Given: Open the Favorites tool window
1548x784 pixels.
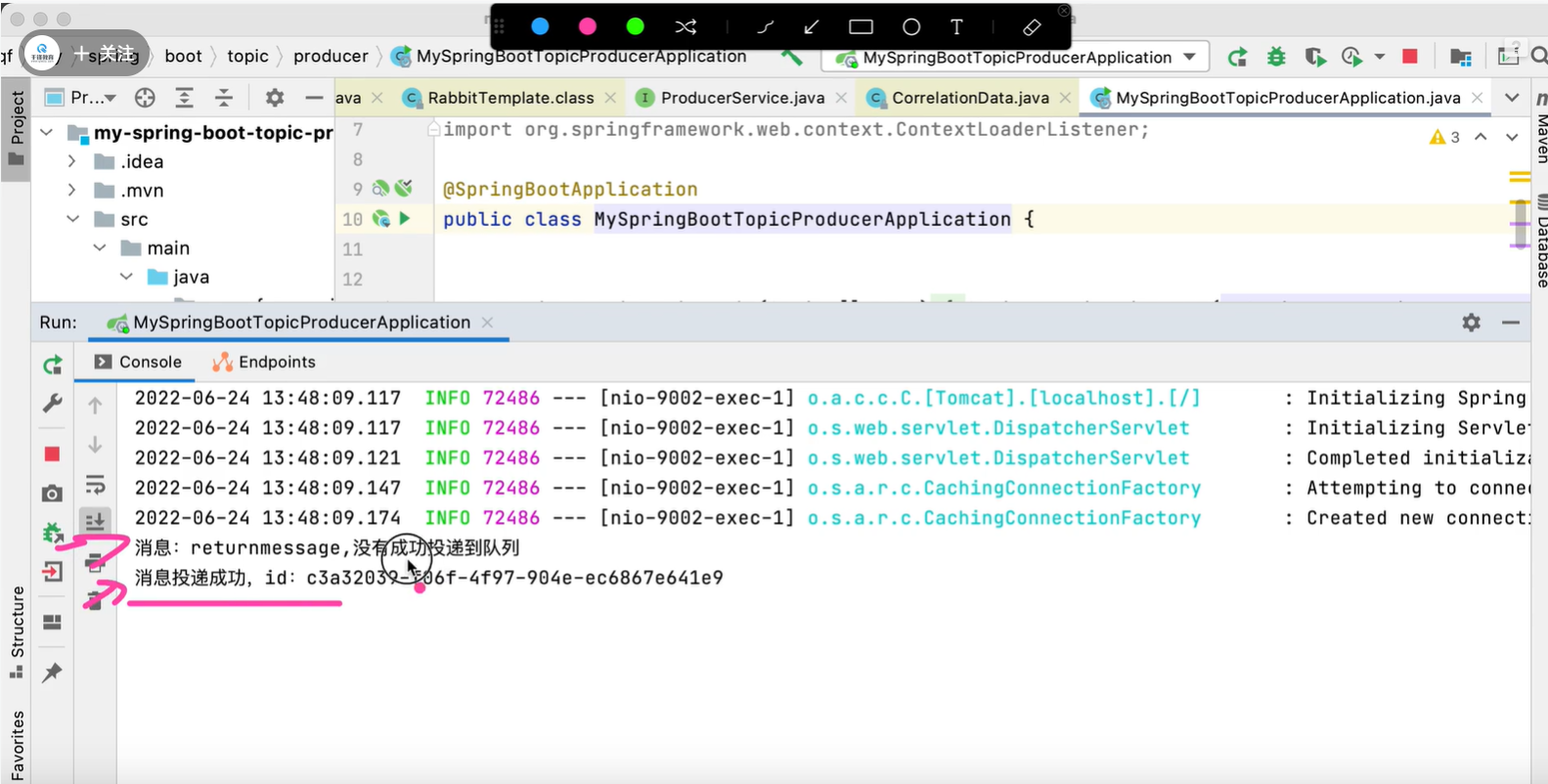Looking at the screenshot, I should coord(17,746).
